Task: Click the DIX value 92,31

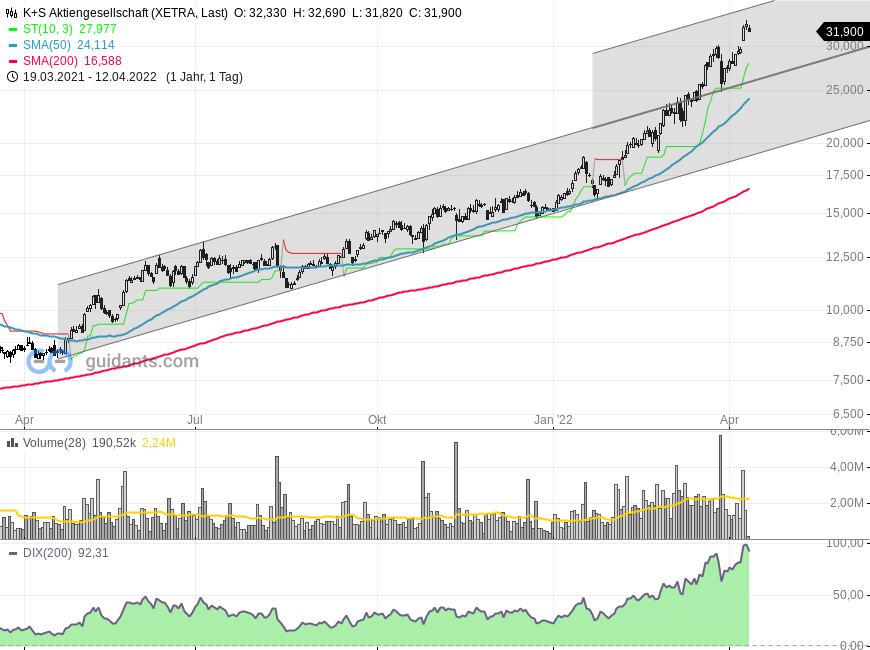Action: tap(93, 553)
